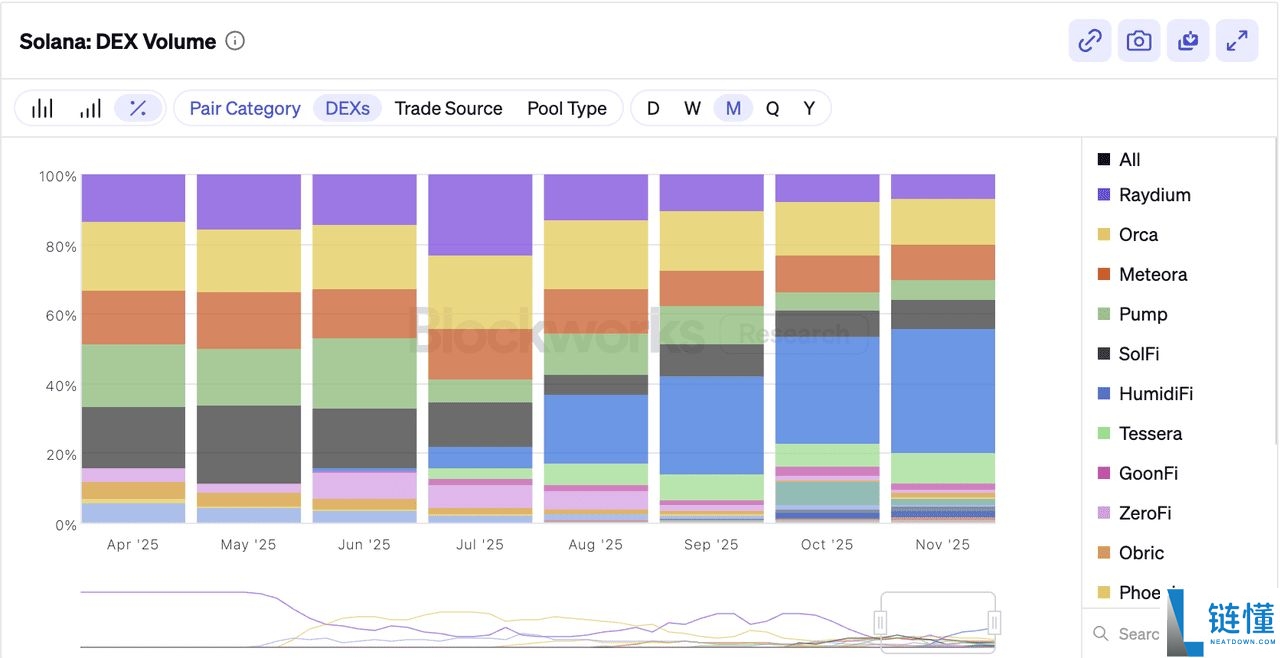Select the stacked bar chart view

pyautogui.click(x=90, y=108)
